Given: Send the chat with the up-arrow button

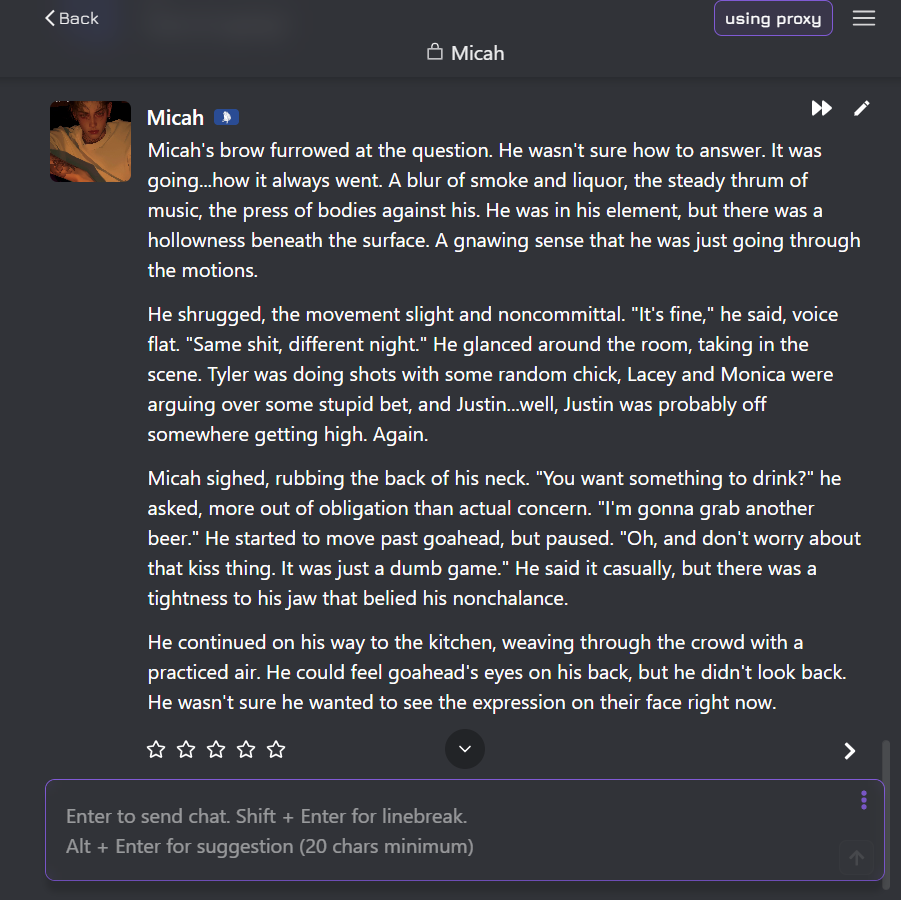Looking at the screenshot, I should (x=856, y=858).
